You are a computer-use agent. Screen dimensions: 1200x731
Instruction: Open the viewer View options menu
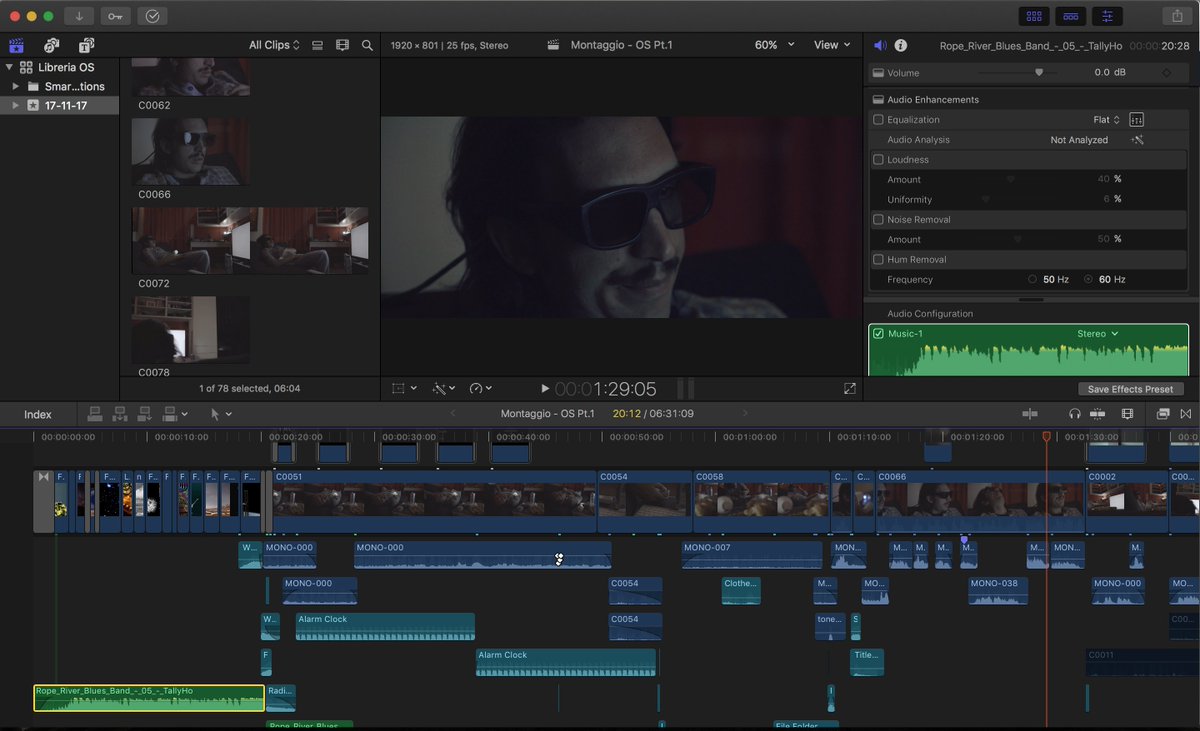(832, 45)
